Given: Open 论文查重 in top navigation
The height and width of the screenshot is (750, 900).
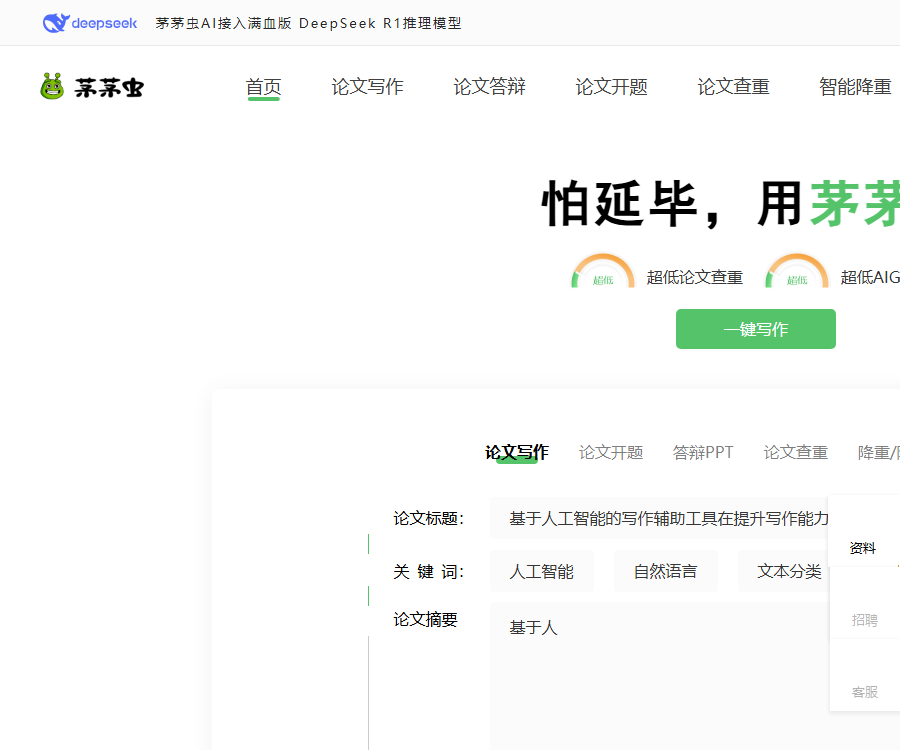Looking at the screenshot, I should click(x=733, y=87).
